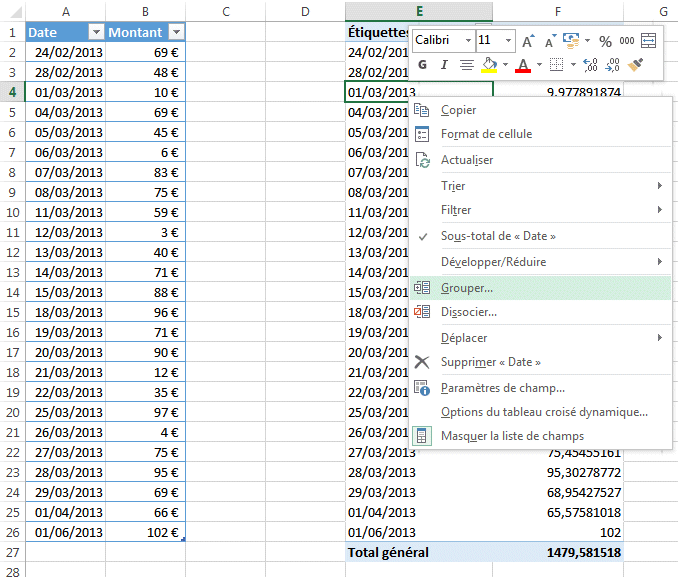Choose Actualiser in the context menu
678x577 pixels.
point(540,160)
